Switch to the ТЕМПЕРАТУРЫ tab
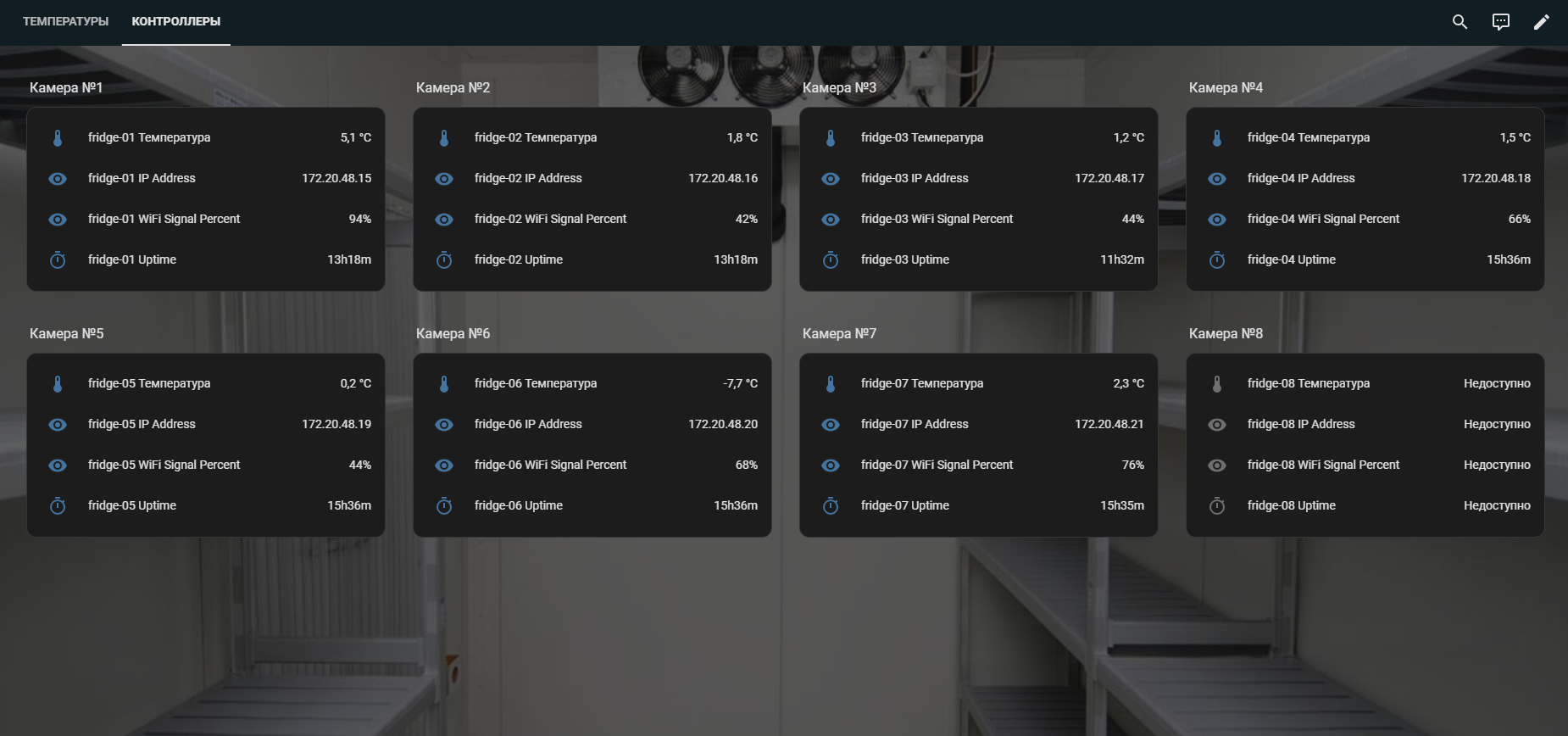Screen dimensions: 1568x736 [x=65, y=21]
